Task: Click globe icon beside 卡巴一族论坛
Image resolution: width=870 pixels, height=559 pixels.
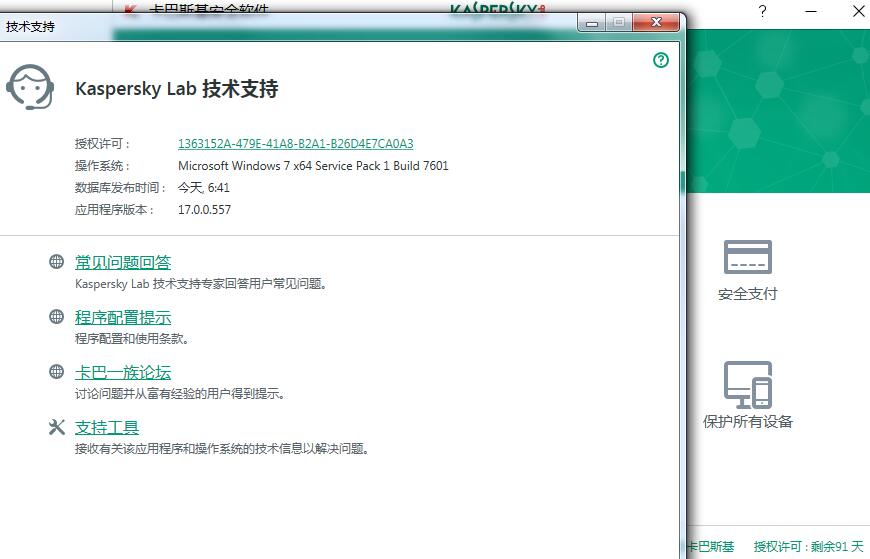Action: click(x=56, y=371)
